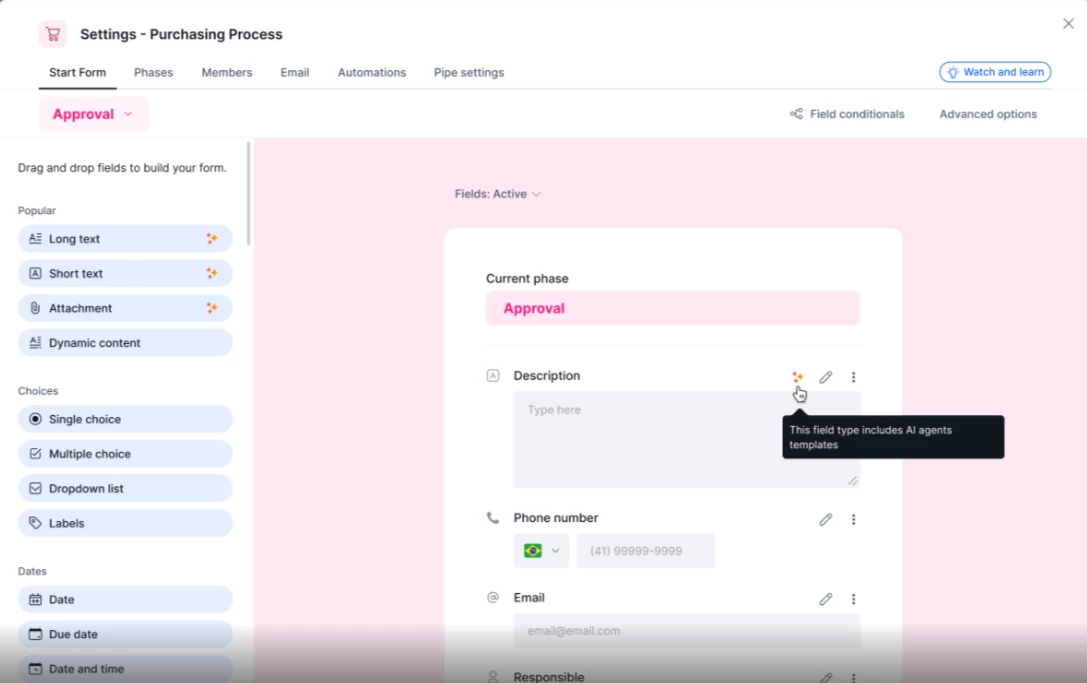The height and width of the screenshot is (683, 1087).
Task: Click the AI sparkle icon on Short text
Action: (x=211, y=273)
